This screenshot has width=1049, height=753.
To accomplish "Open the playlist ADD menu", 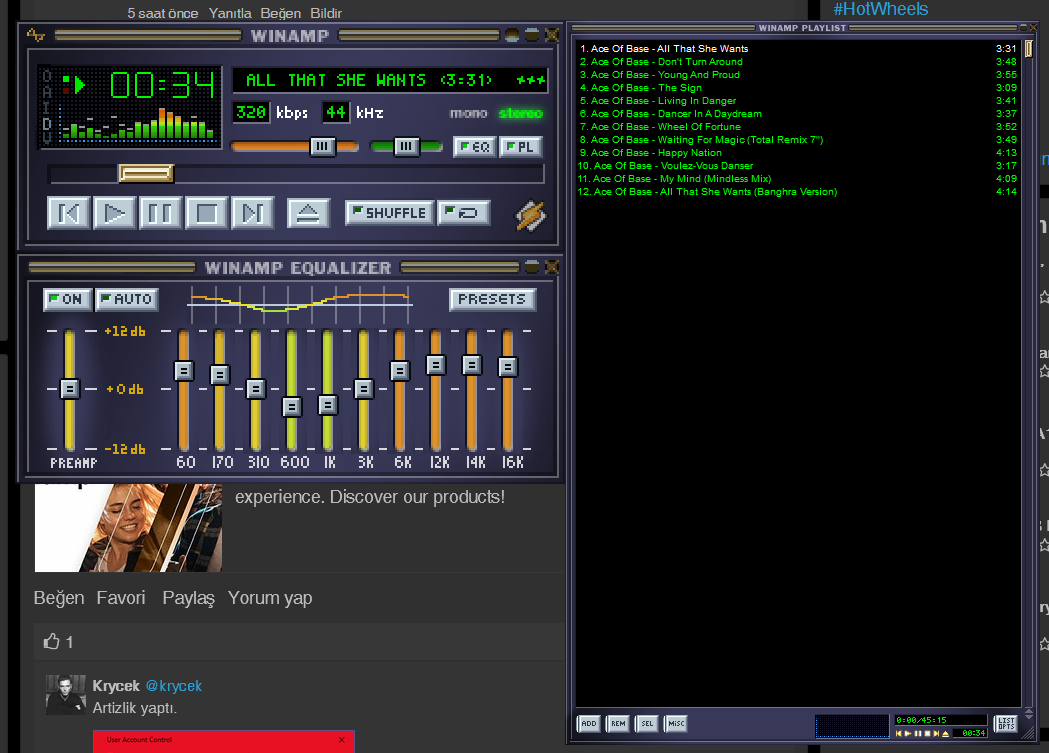I will [589, 724].
